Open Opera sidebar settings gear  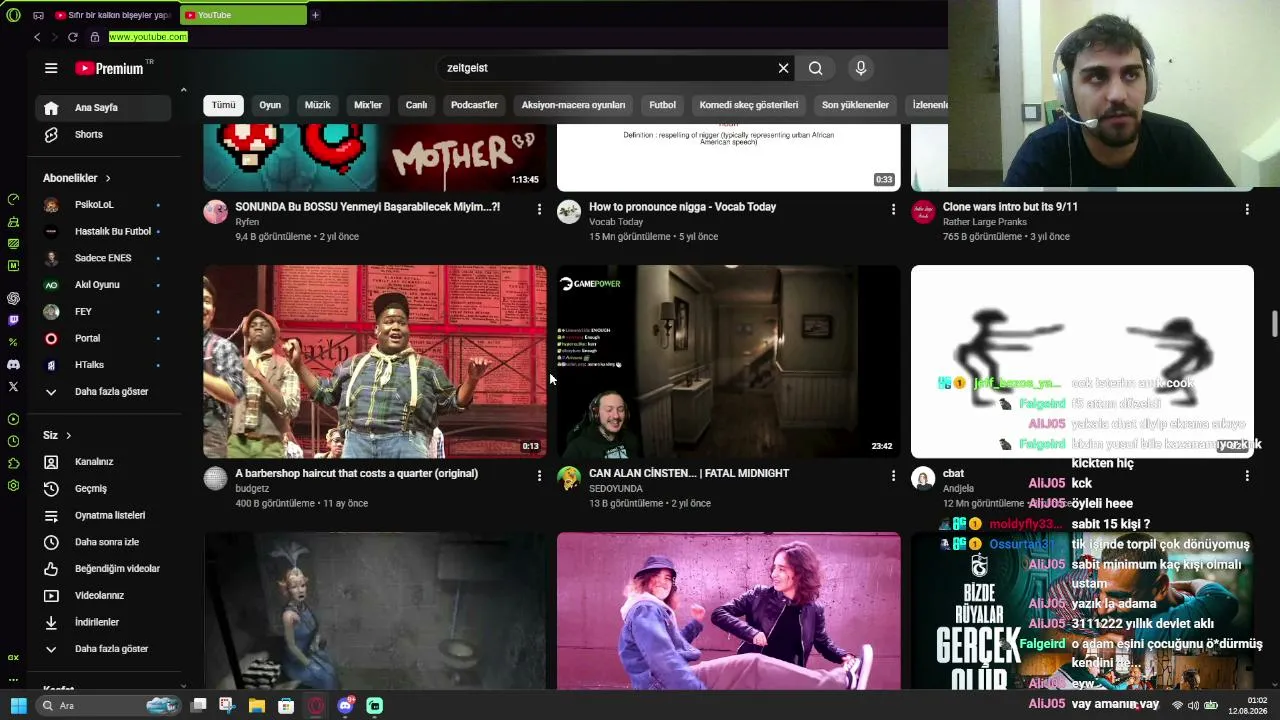tap(13, 486)
